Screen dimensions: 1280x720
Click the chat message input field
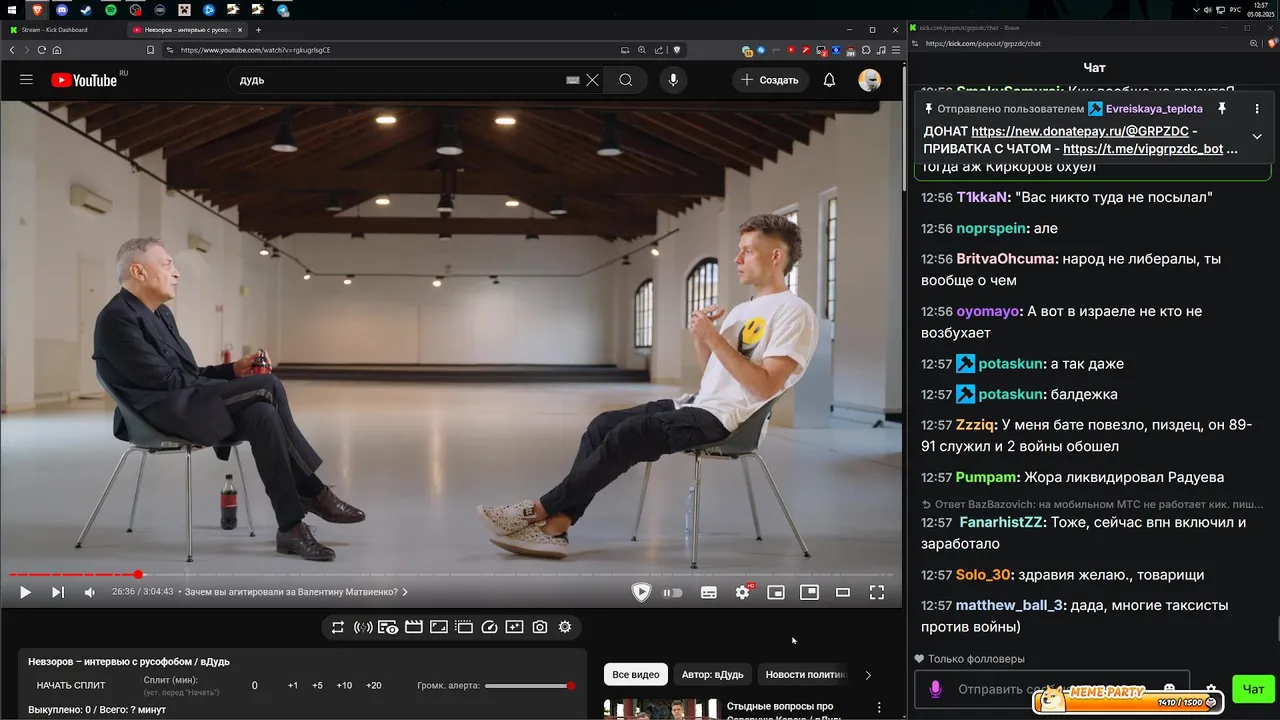click(1052, 689)
